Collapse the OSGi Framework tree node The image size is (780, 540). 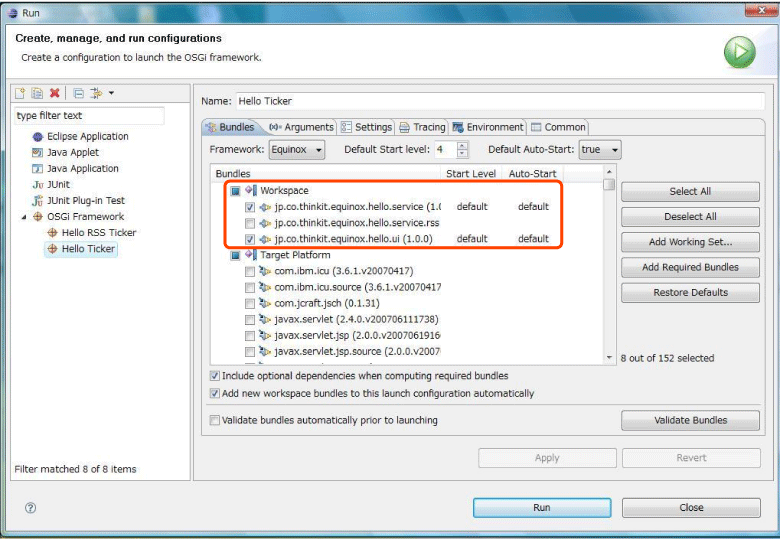point(24,217)
